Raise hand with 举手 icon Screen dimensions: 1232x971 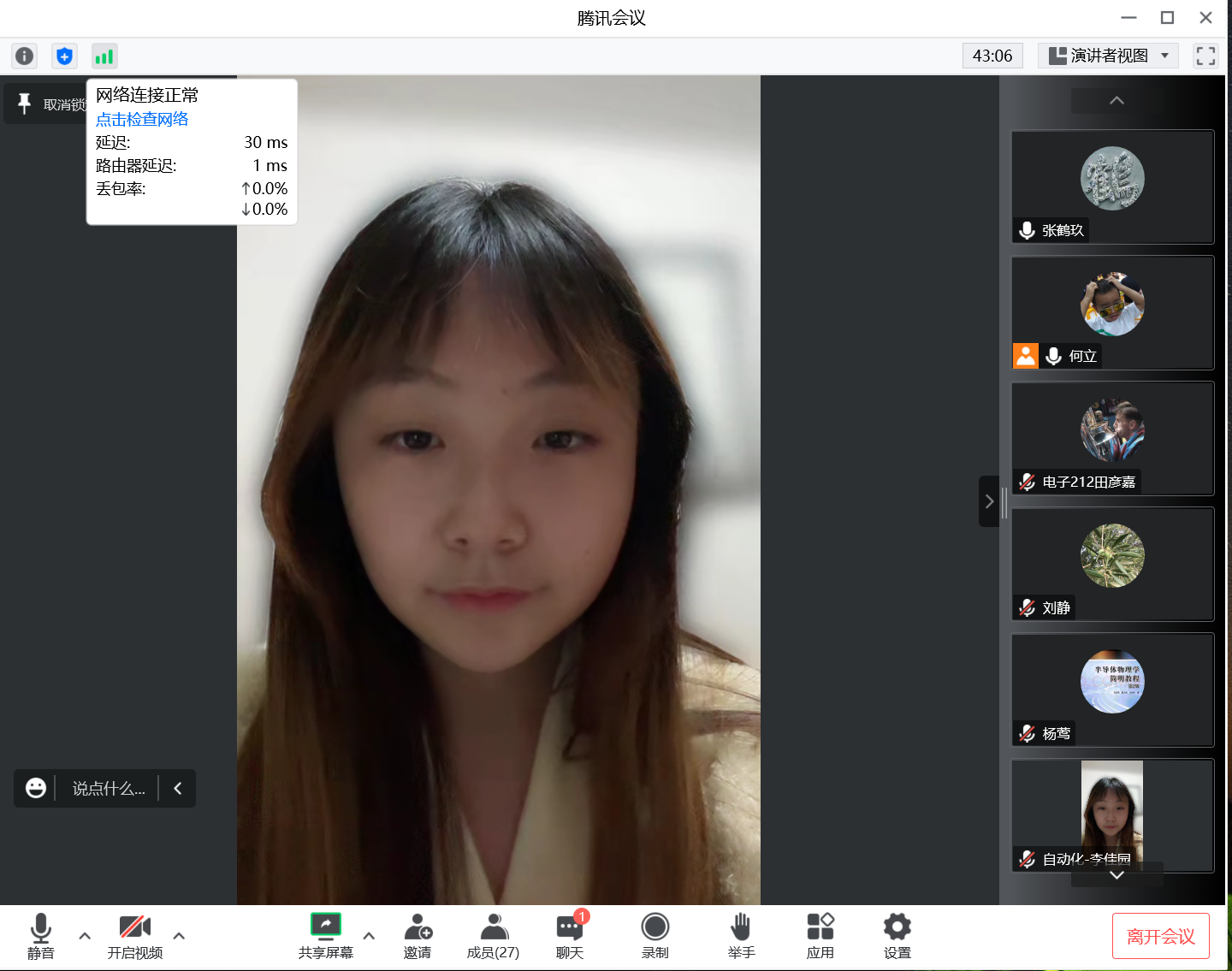(741, 936)
